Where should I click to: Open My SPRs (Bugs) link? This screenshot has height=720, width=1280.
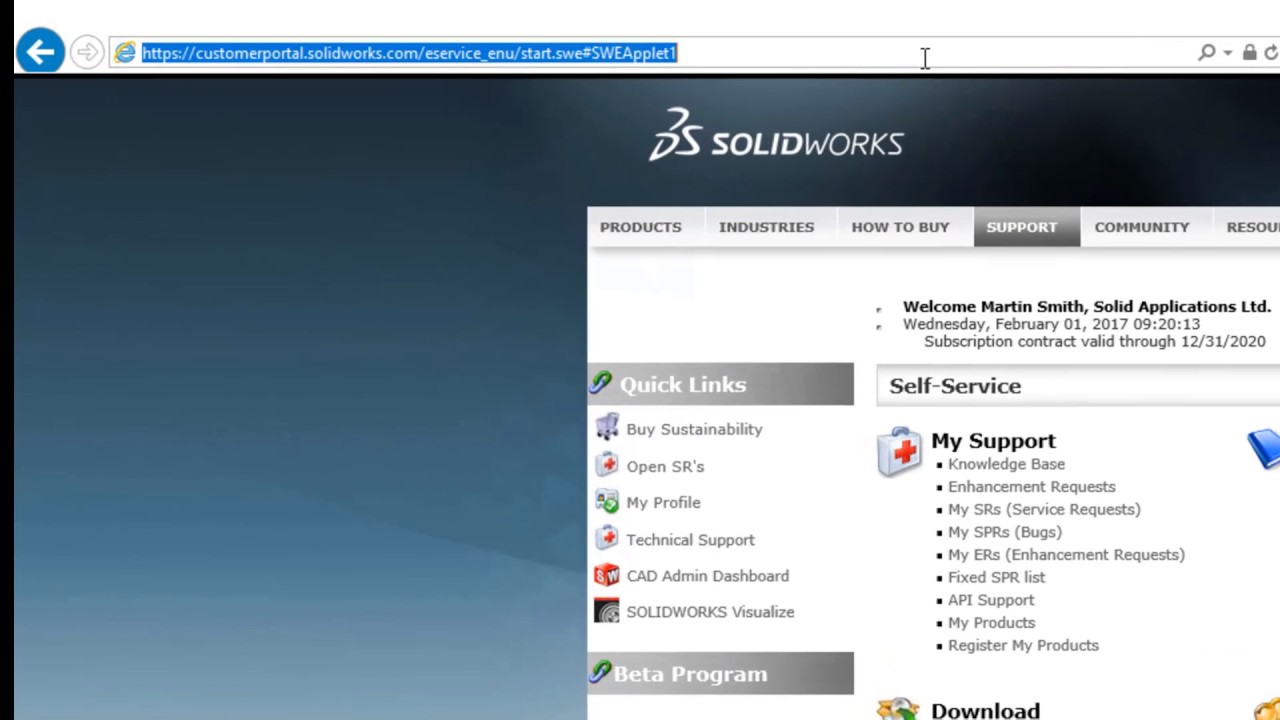[x=1005, y=532]
